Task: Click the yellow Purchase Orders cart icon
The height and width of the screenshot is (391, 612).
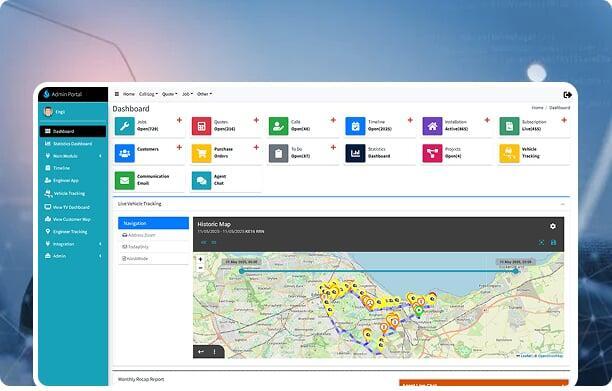Action: pos(201,153)
